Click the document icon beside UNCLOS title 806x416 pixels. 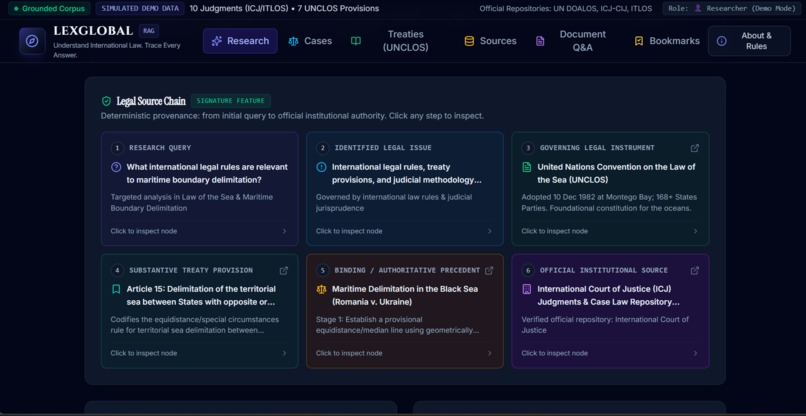(x=526, y=167)
